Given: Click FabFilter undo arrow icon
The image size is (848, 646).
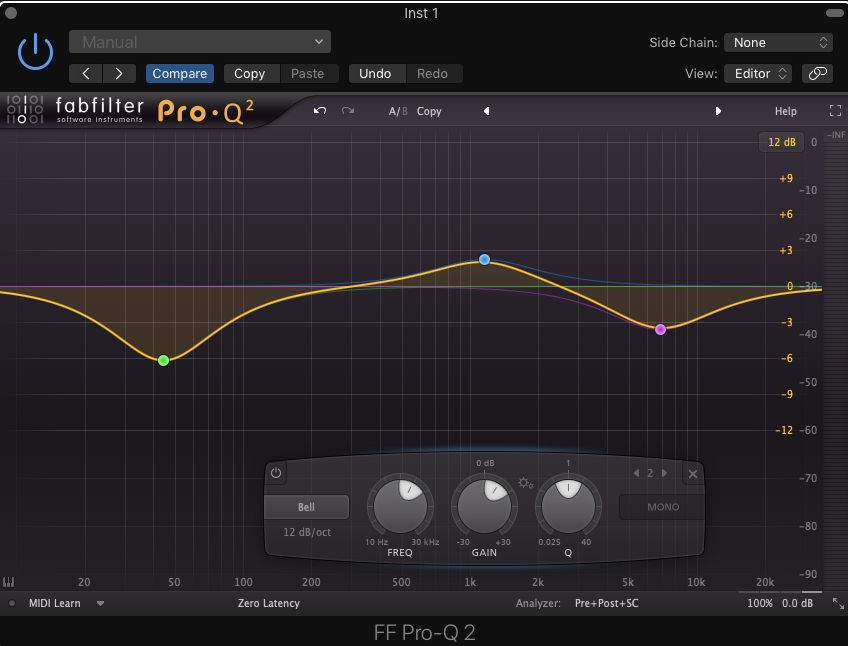Looking at the screenshot, I should coord(320,111).
